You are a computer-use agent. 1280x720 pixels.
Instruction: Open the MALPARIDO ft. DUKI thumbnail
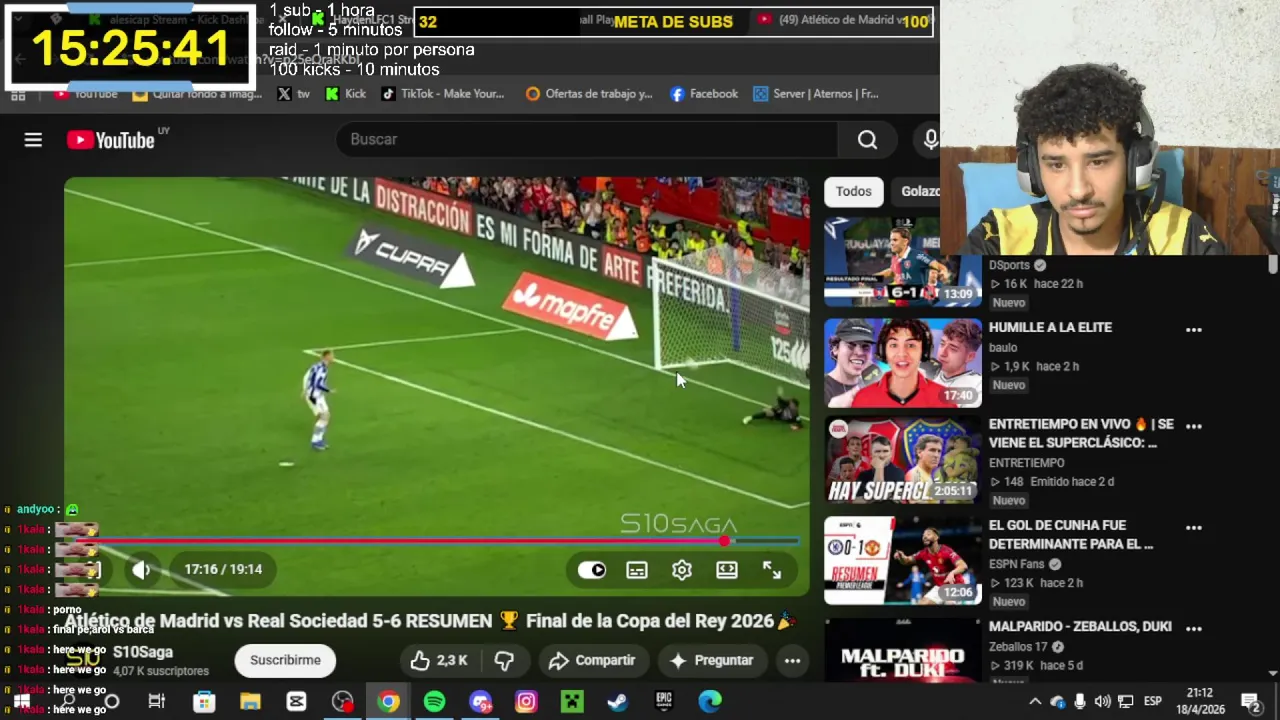coord(903,650)
